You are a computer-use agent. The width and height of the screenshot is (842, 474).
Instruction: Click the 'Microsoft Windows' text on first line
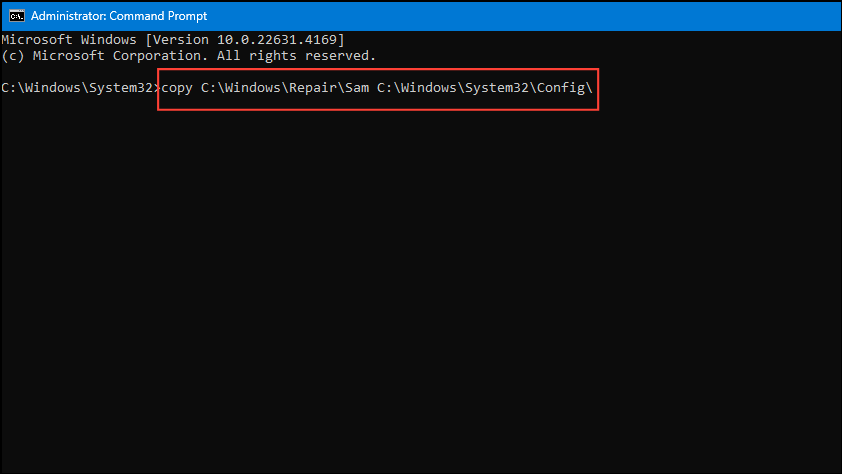tap(69, 40)
